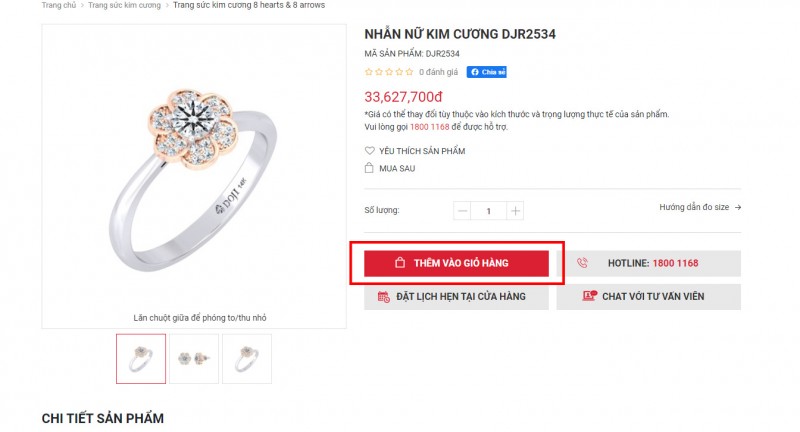
Task: Increase quantity with the plus button
Action: click(515, 211)
